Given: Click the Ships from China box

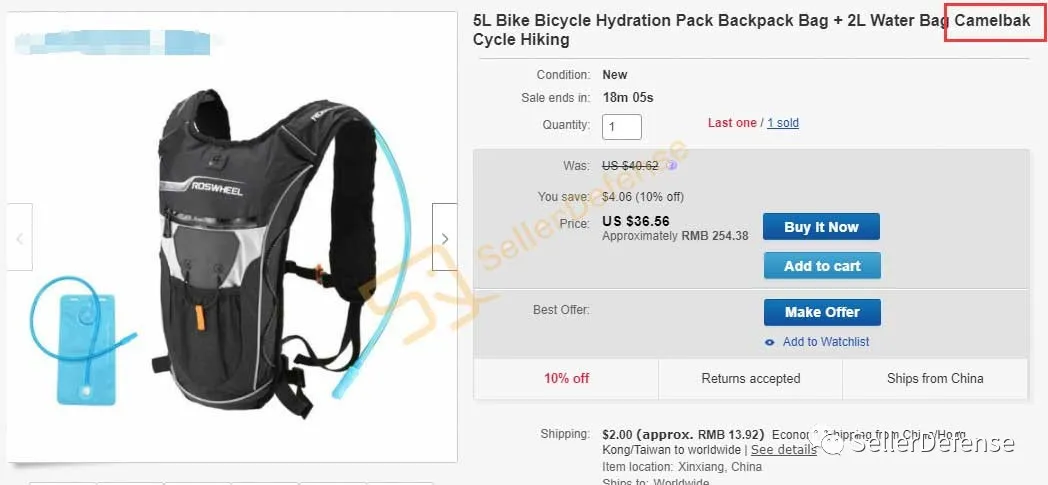Looking at the screenshot, I should [935, 379].
